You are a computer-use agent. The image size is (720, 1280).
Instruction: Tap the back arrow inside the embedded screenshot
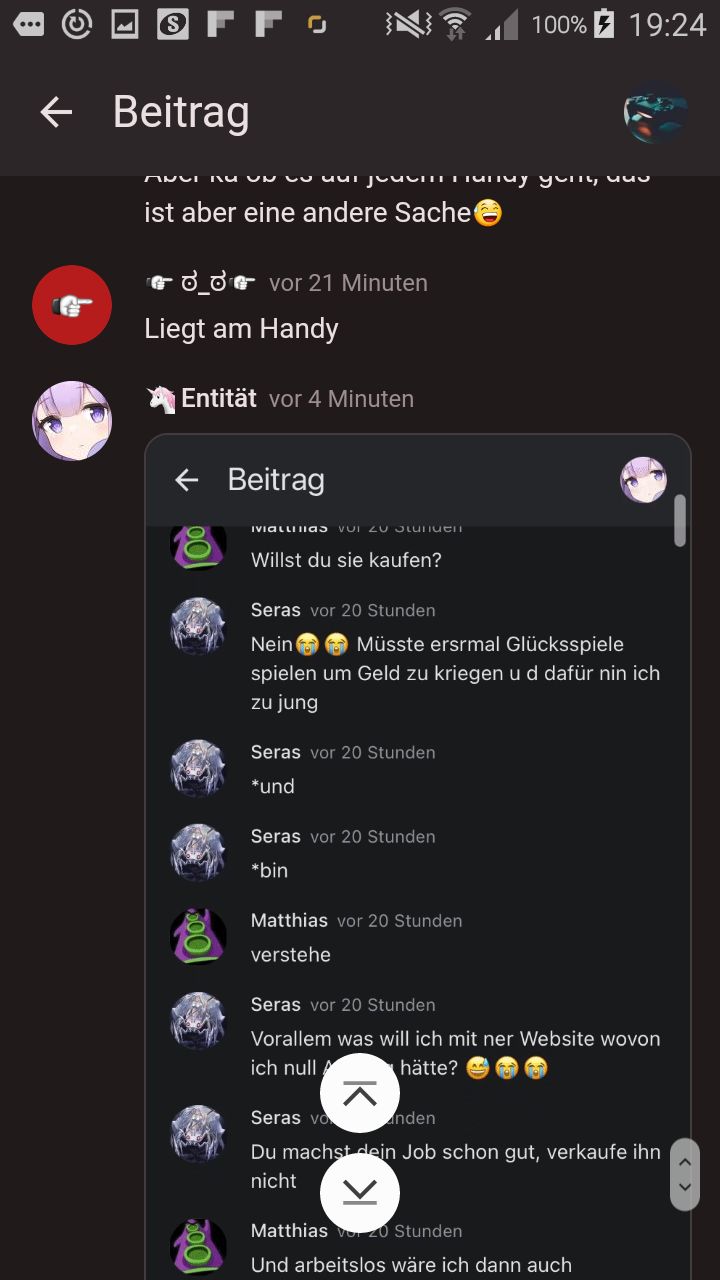click(187, 480)
